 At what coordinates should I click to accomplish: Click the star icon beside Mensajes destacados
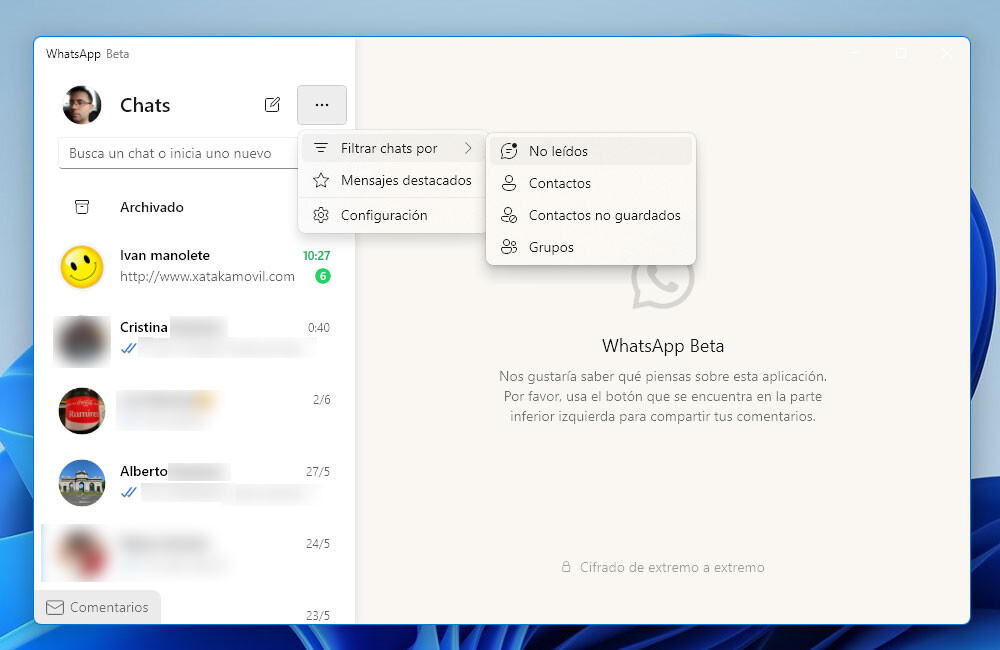pos(320,181)
